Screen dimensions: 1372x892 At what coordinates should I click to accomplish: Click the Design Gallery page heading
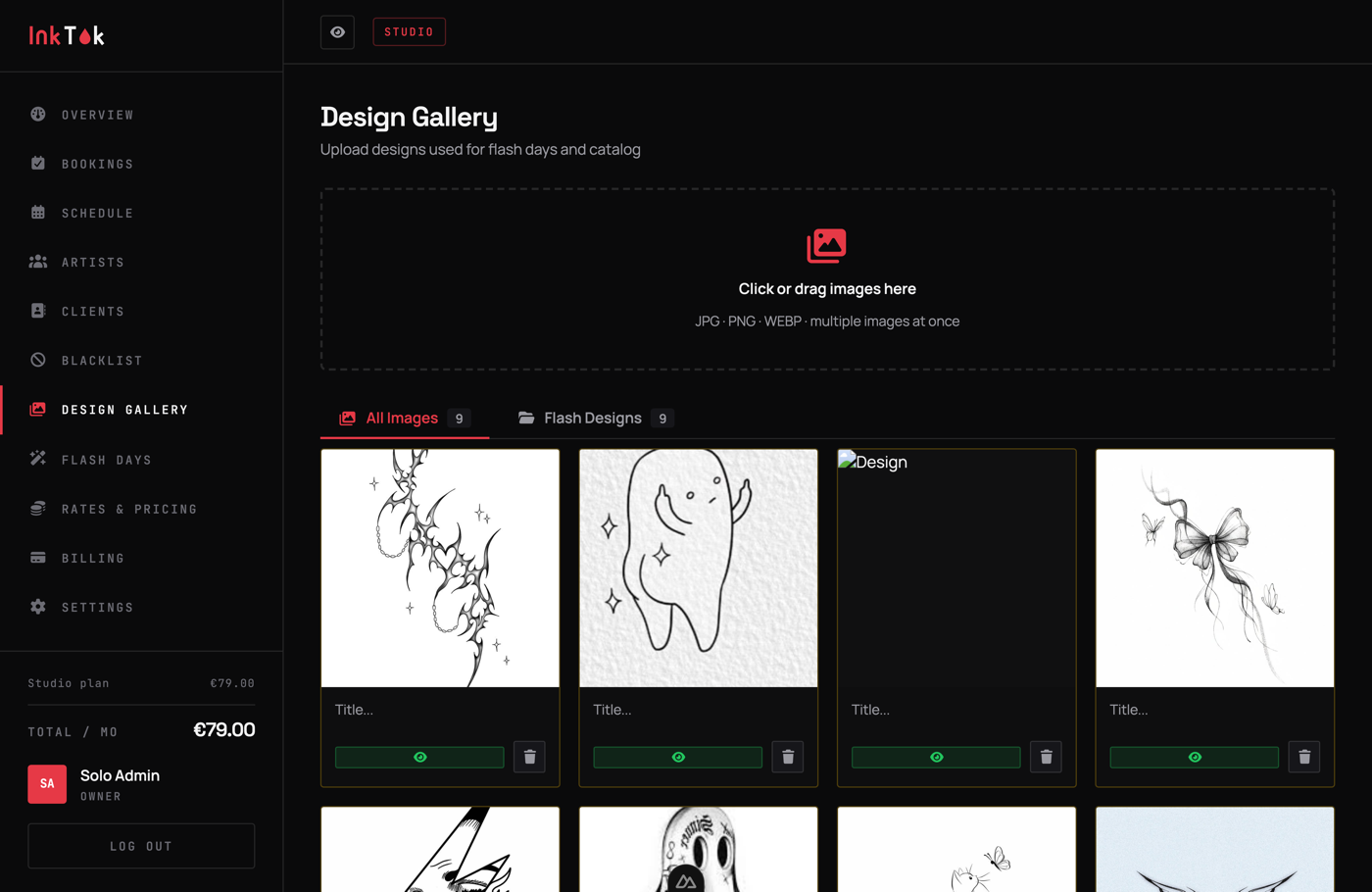coord(409,117)
